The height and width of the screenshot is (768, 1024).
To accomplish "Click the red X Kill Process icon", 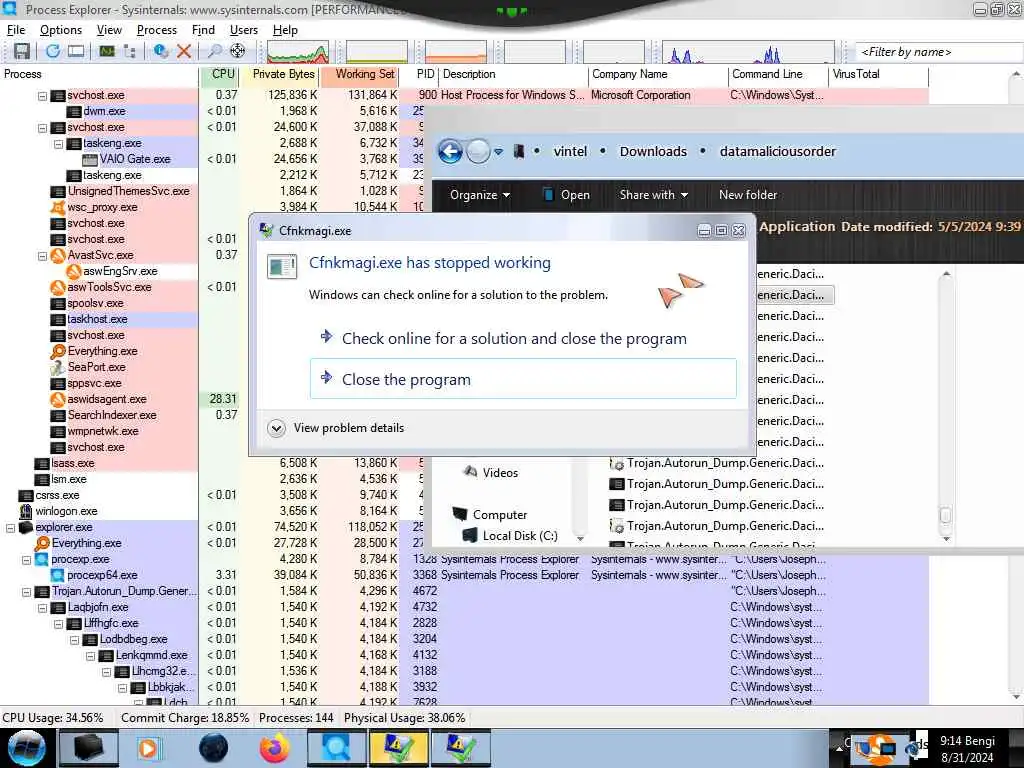I will [184, 51].
